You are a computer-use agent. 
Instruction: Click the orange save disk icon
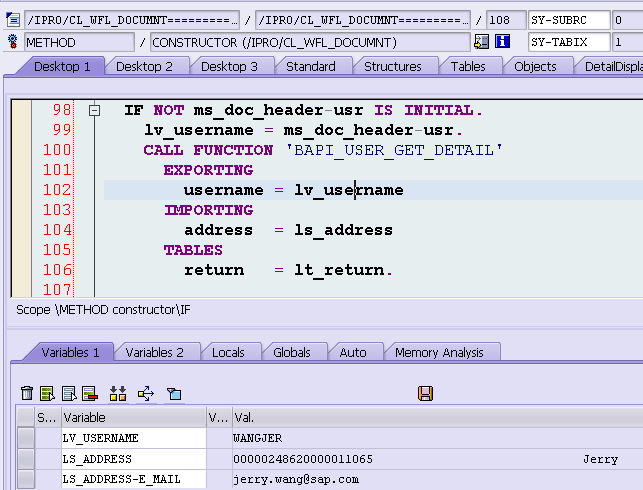425,393
